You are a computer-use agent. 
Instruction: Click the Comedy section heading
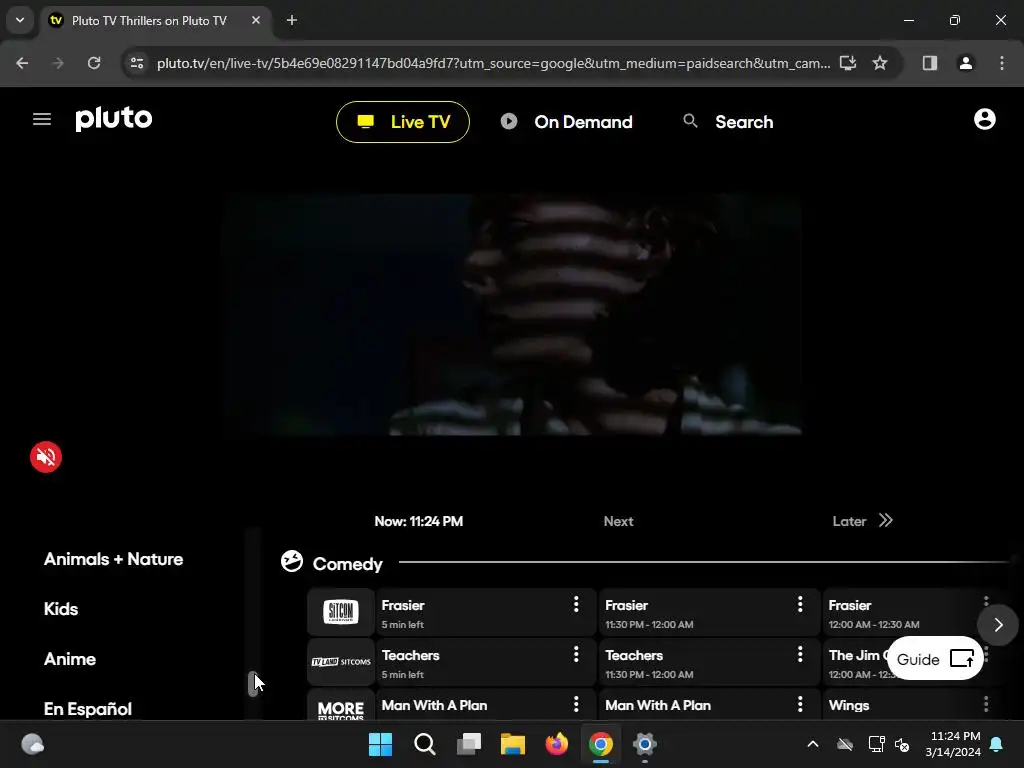click(347, 564)
